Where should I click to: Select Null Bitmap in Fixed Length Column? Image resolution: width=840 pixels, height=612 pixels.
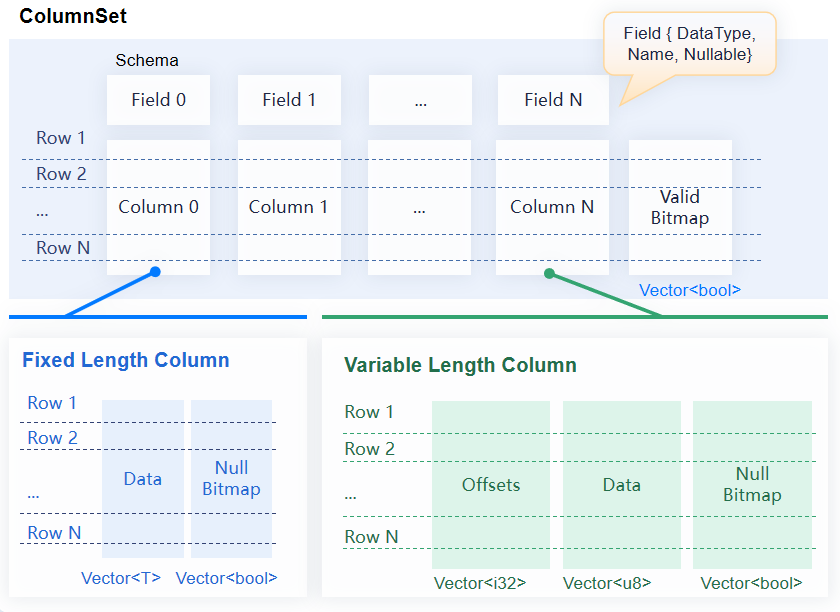pyautogui.click(x=231, y=479)
